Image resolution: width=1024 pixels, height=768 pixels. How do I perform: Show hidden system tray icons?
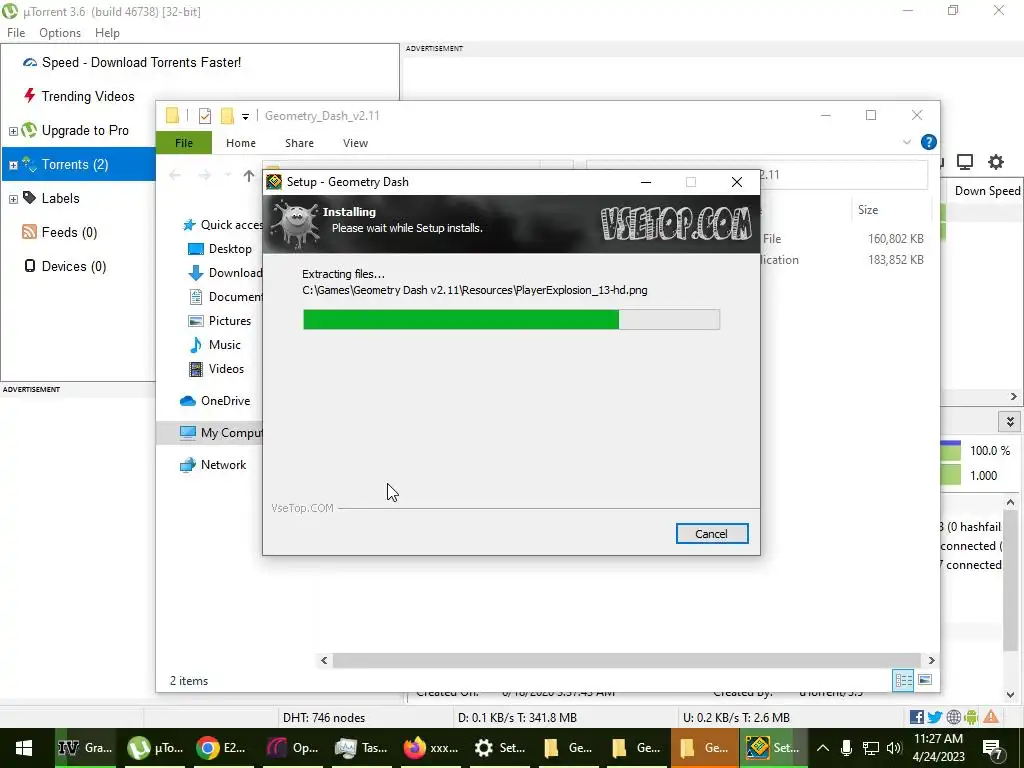pyautogui.click(x=823, y=748)
